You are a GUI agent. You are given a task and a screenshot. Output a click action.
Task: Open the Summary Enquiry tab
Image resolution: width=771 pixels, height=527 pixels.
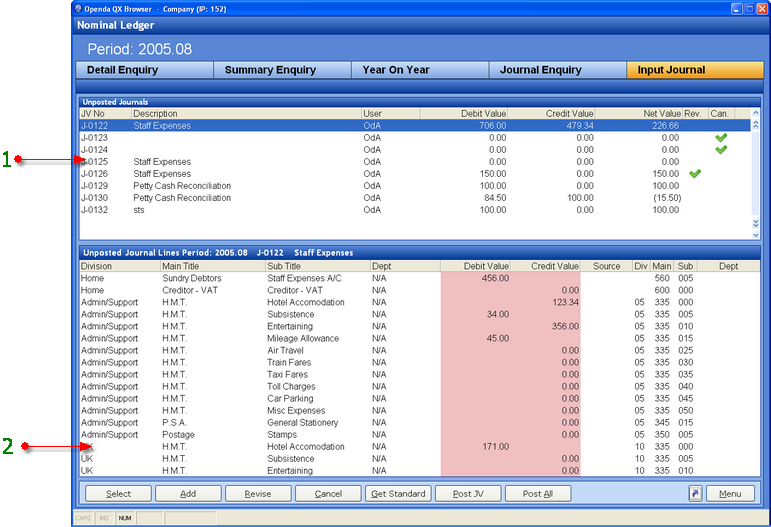282,70
